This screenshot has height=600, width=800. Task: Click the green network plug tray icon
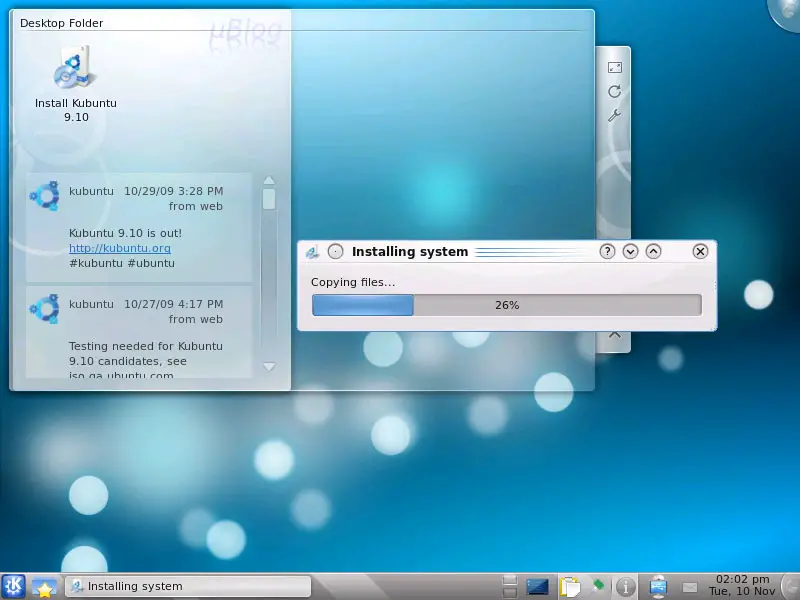coord(597,586)
